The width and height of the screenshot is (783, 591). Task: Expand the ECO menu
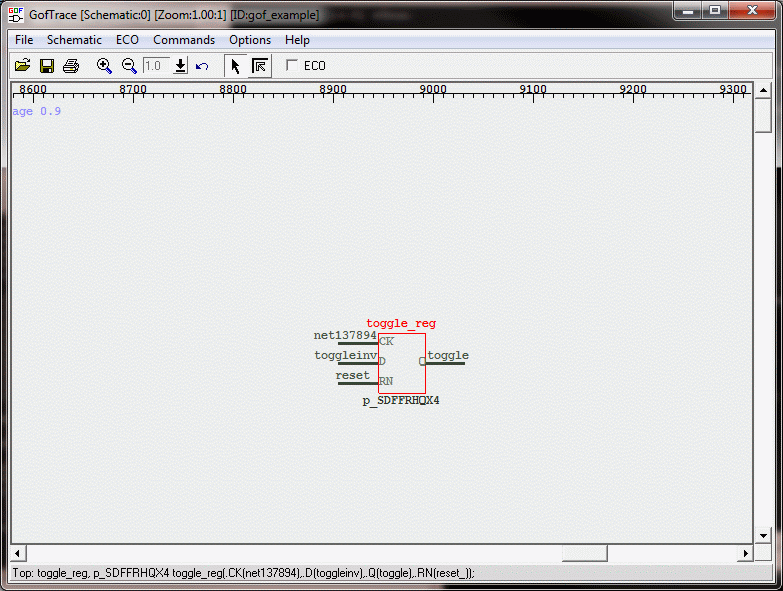point(127,40)
